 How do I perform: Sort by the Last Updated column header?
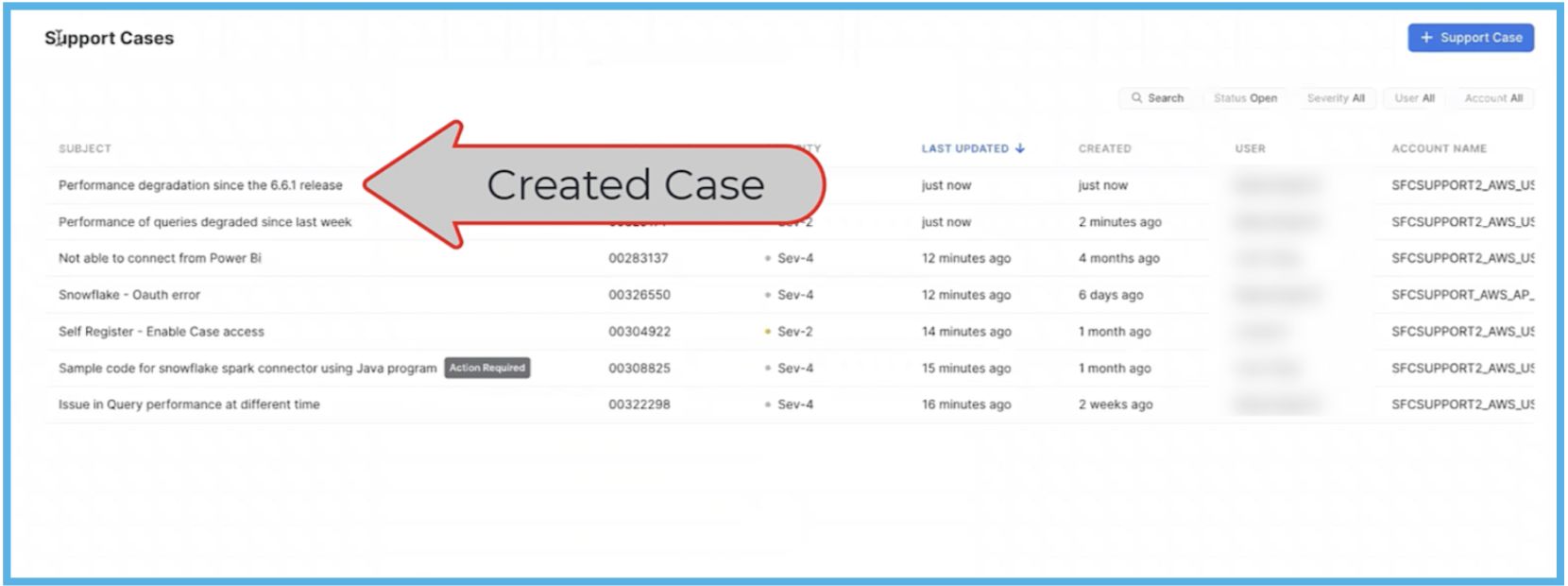(x=965, y=148)
